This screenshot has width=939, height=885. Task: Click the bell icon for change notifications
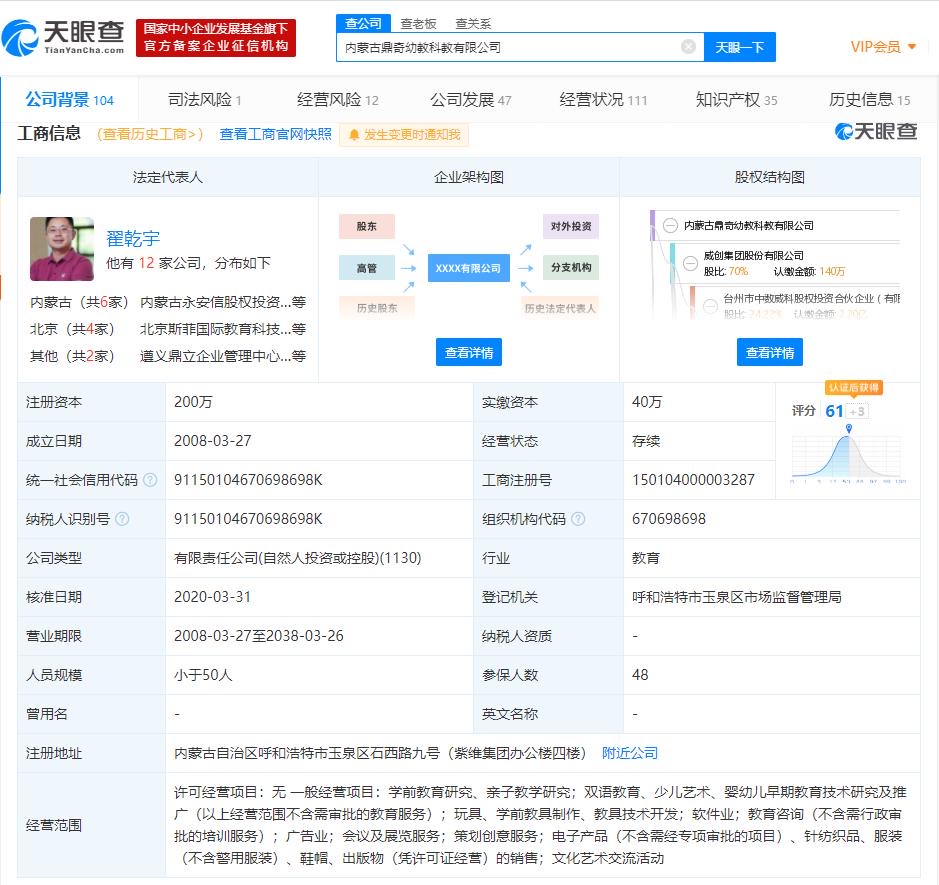point(354,135)
